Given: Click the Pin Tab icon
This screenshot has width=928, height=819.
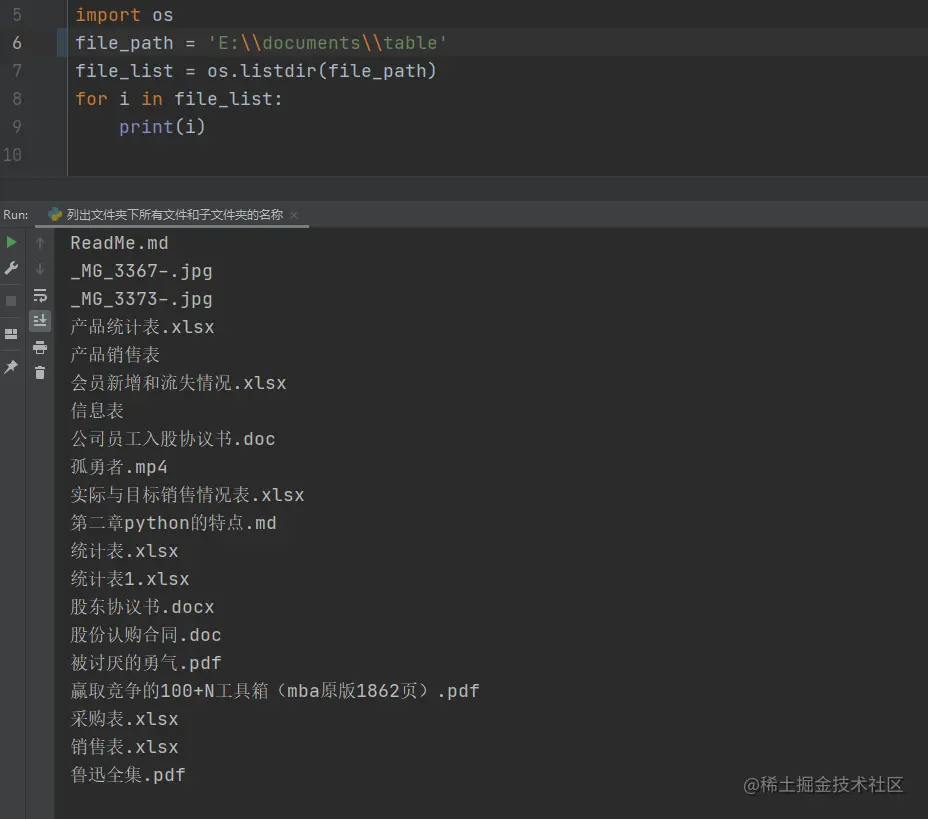Looking at the screenshot, I should [x=12, y=366].
